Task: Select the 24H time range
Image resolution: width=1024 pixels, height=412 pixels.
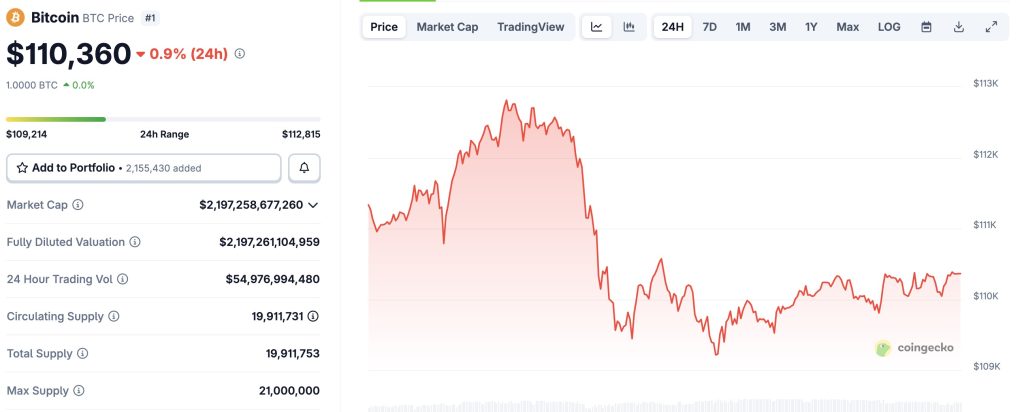Action: click(673, 27)
